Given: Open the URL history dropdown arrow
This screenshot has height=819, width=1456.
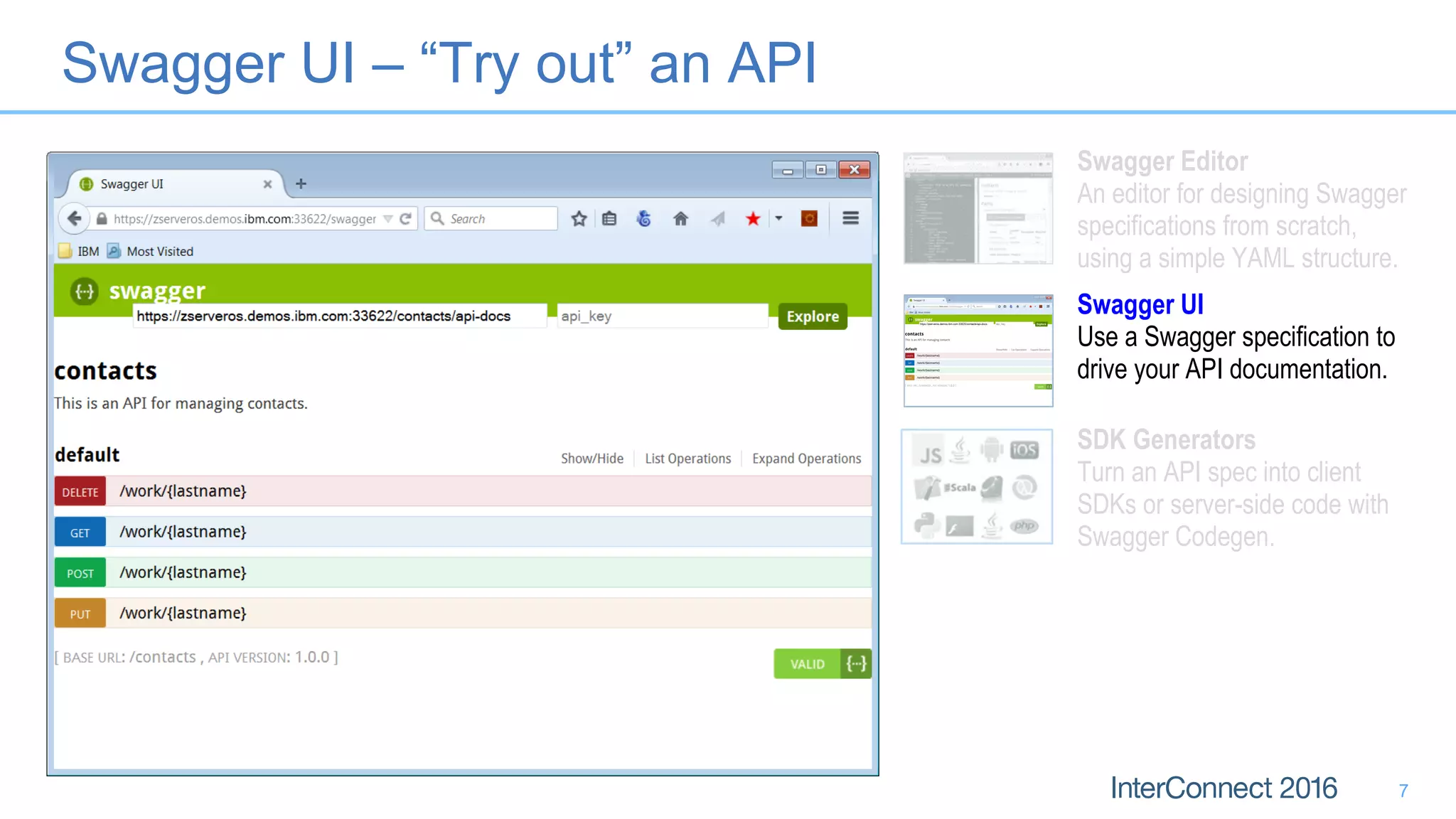Looking at the screenshot, I should (x=388, y=219).
